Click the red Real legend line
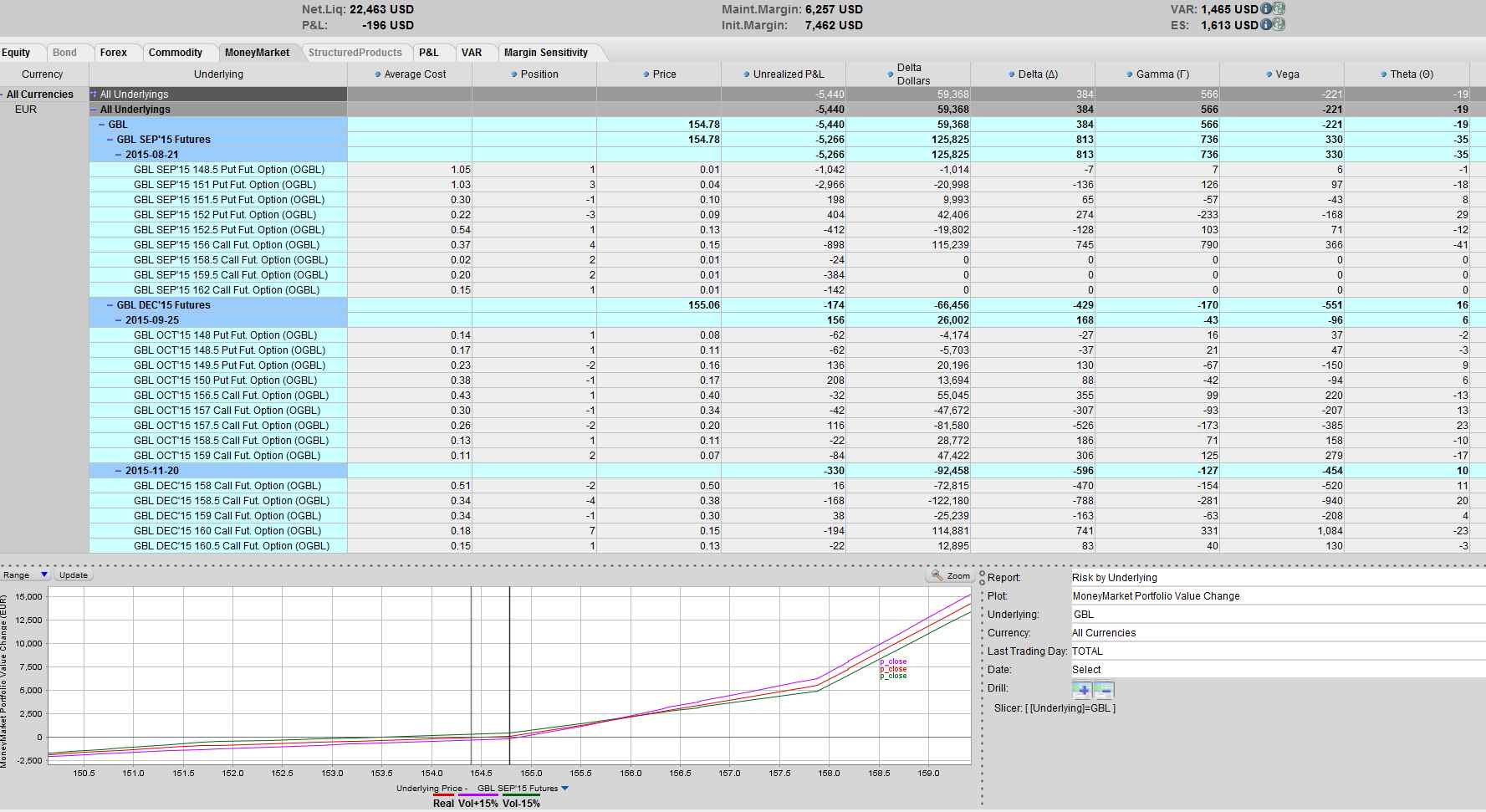The width and height of the screenshot is (1486, 812). pyautogui.click(x=443, y=795)
